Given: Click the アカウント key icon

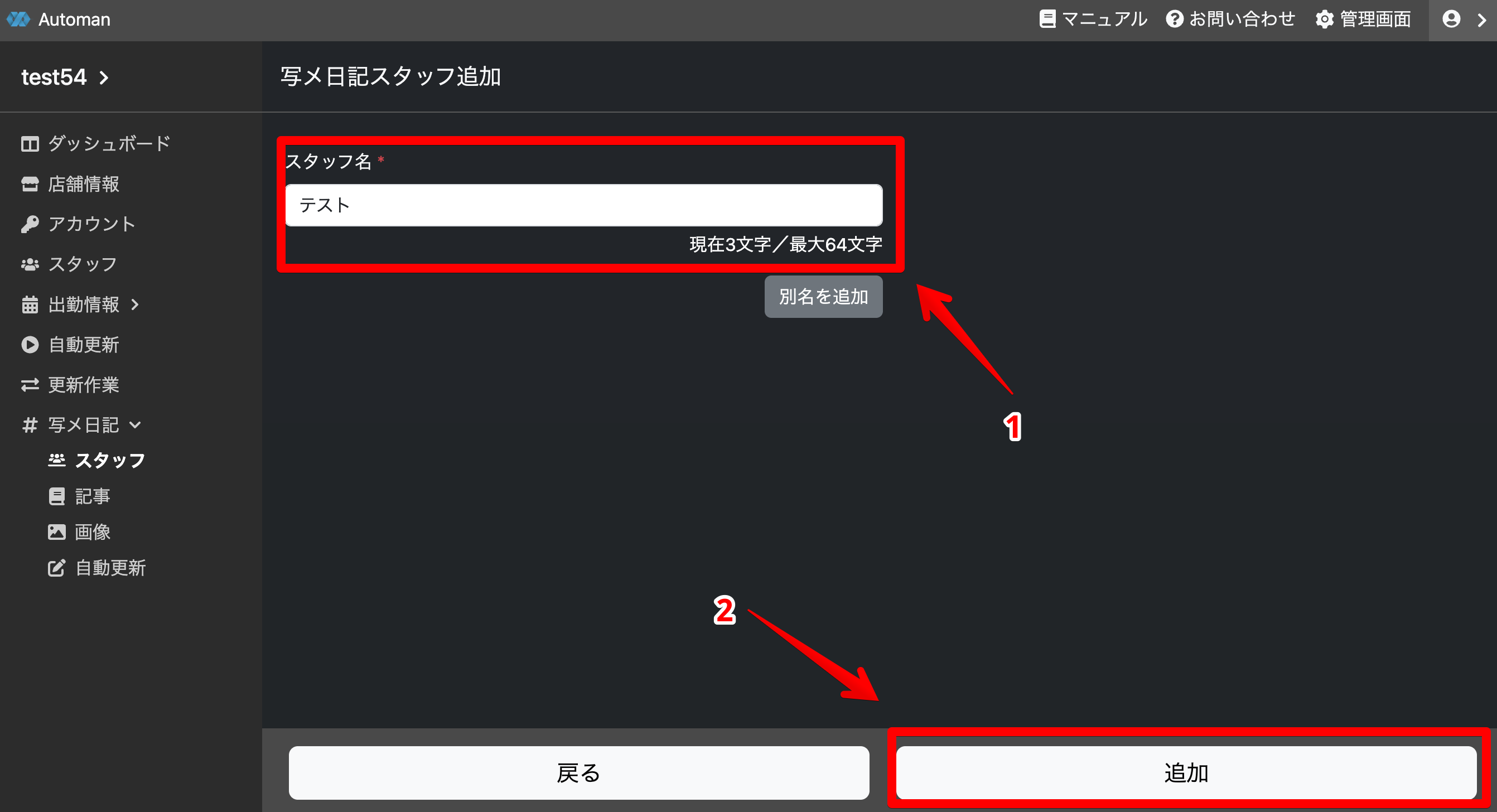Looking at the screenshot, I should click(30, 224).
